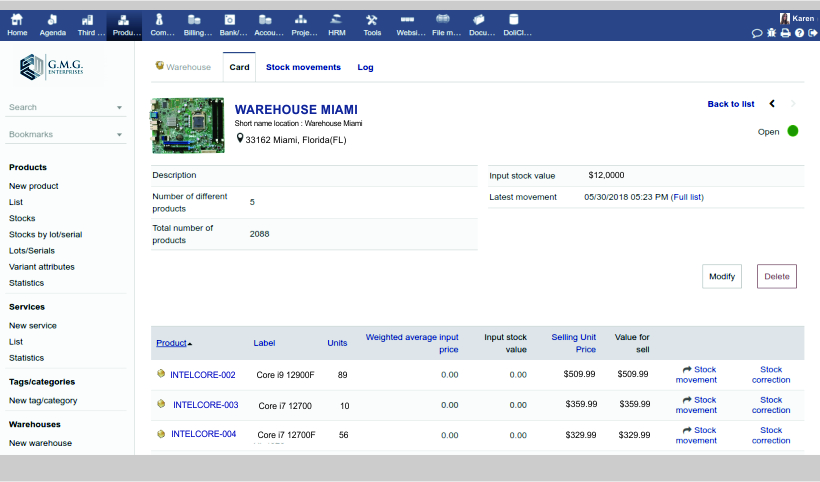The height and width of the screenshot is (482, 820).
Task: Click the warehouse motherboard thumbnail image
Action: coord(188,125)
